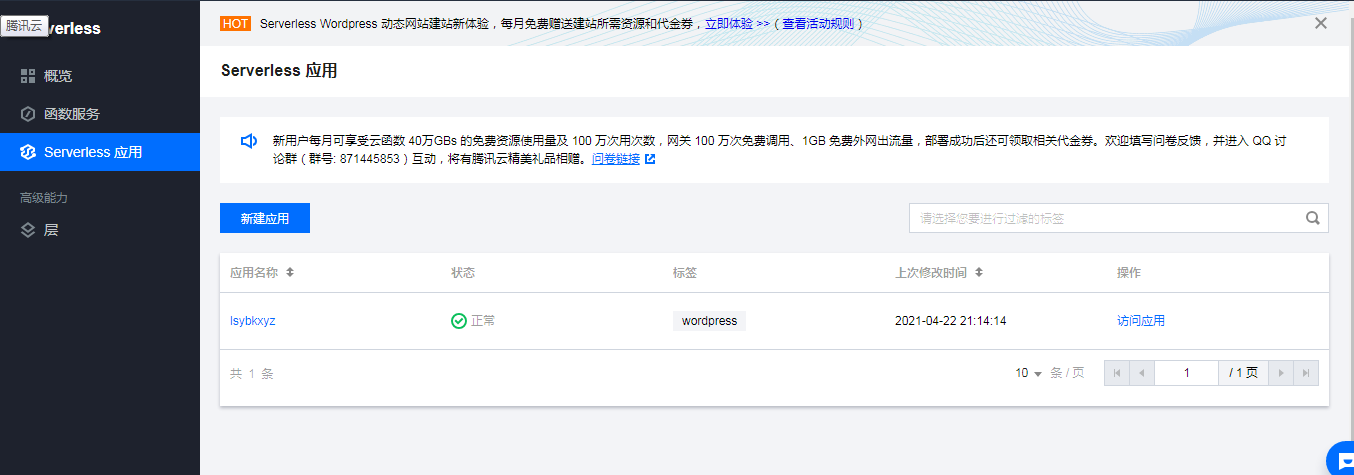The height and width of the screenshot is (475, 1354).
Task: Click the tag filter search field
Action: click(x=1118, y=218)
